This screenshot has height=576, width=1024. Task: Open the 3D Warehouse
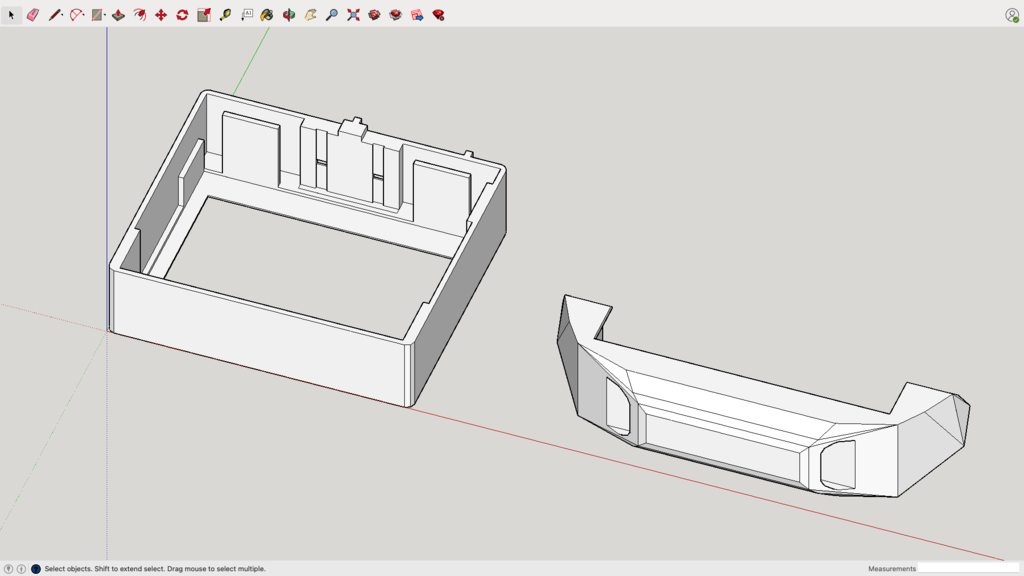tap(375, 15)
